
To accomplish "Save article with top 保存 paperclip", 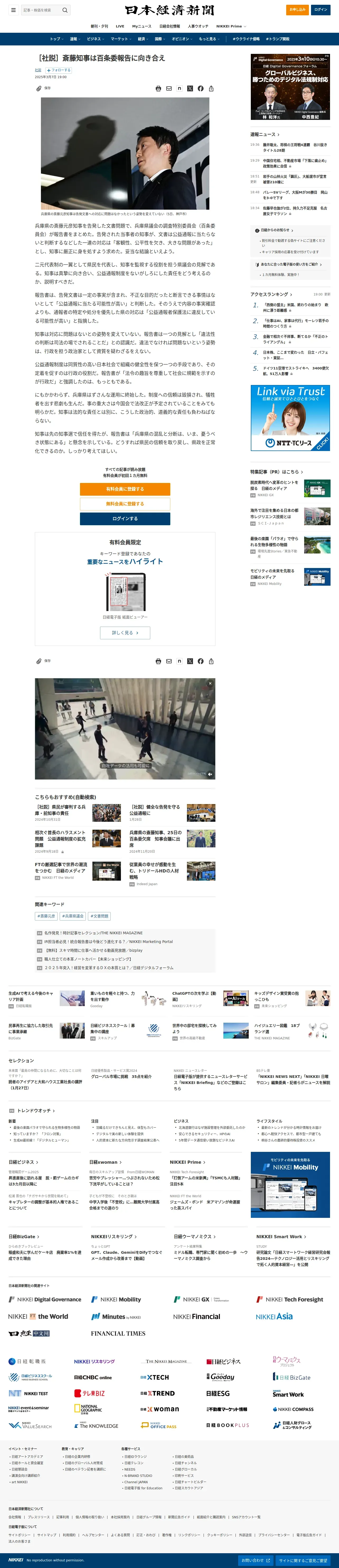I will coord(43,88).
